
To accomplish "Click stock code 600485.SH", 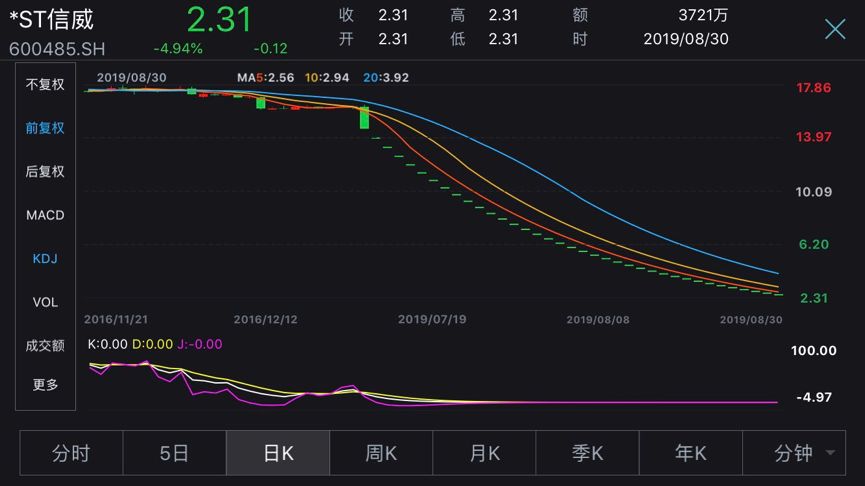I will (57, 49).
